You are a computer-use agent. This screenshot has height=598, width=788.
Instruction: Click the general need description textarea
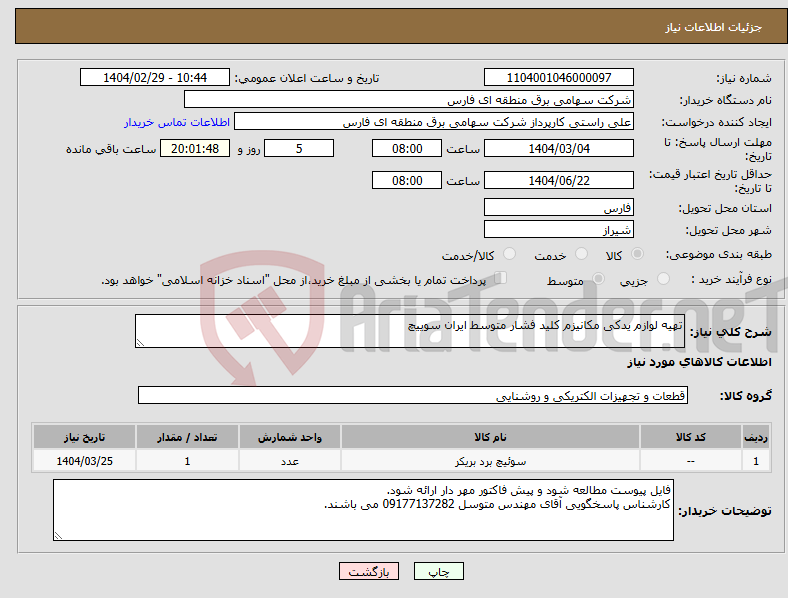tap(410, 331)
